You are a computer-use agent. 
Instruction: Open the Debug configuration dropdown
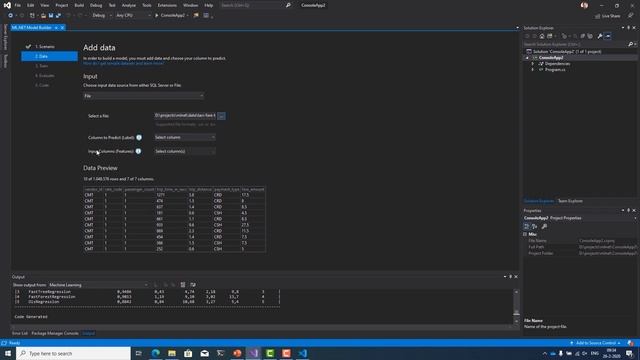[x=102, y=16]
